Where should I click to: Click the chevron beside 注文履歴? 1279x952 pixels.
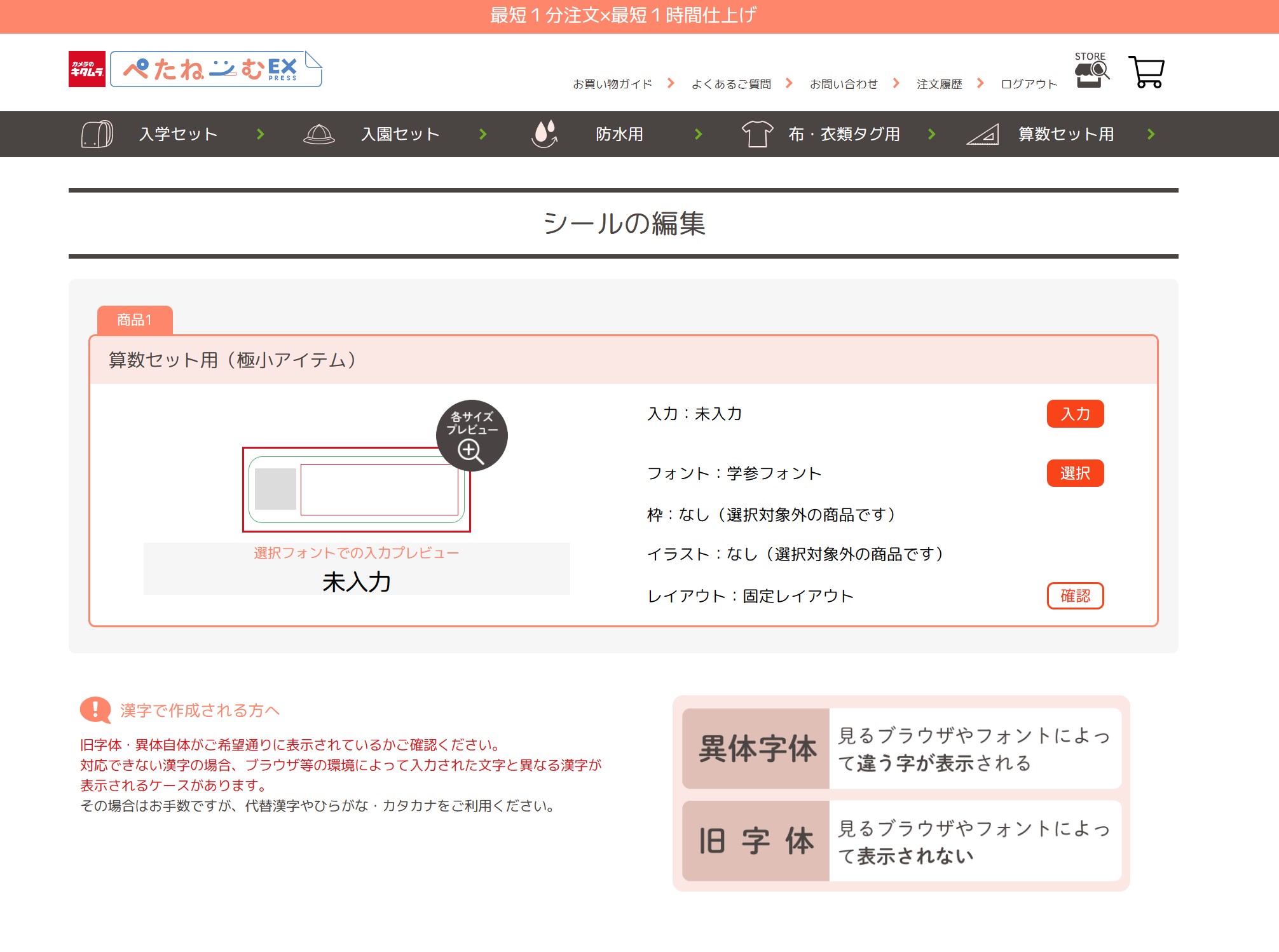tap(982, 83)
